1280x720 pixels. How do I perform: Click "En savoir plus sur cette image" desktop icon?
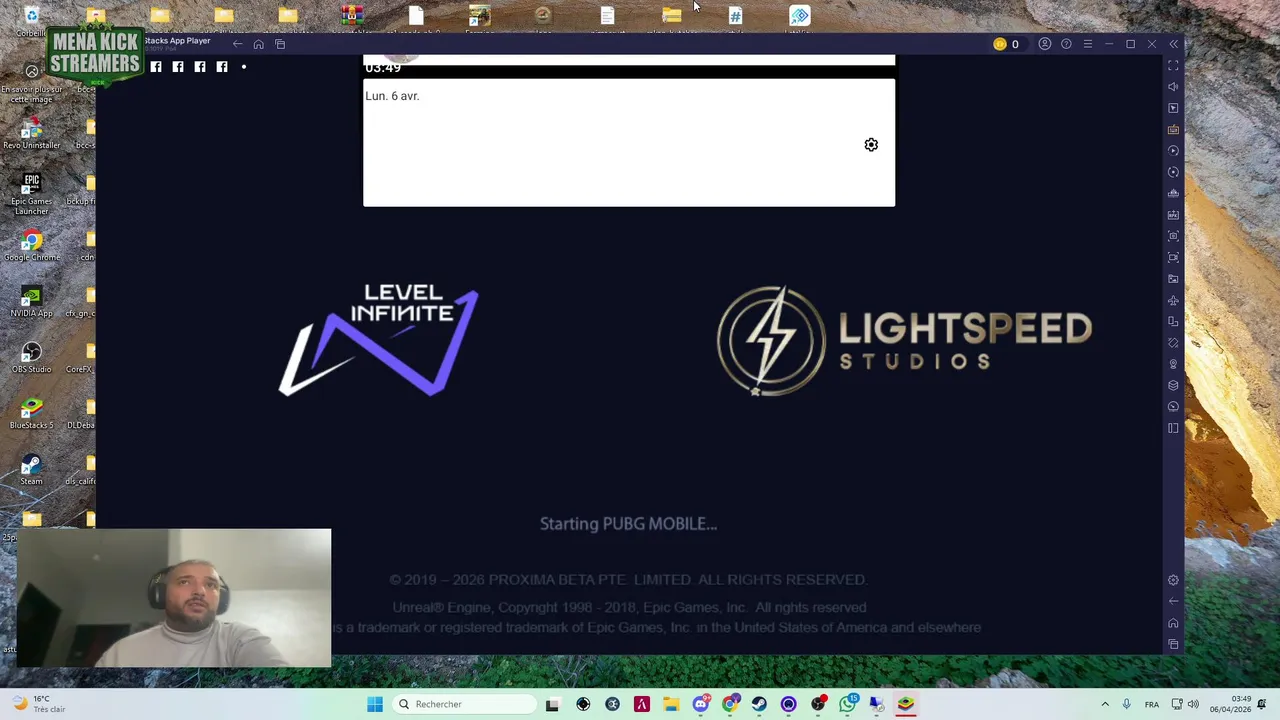click(x=32, y=83)
